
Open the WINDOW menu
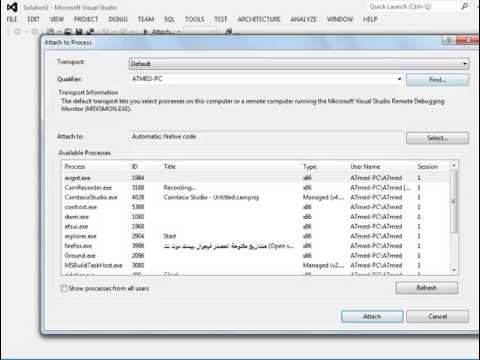pyautogui.click(x=340, y=19)
